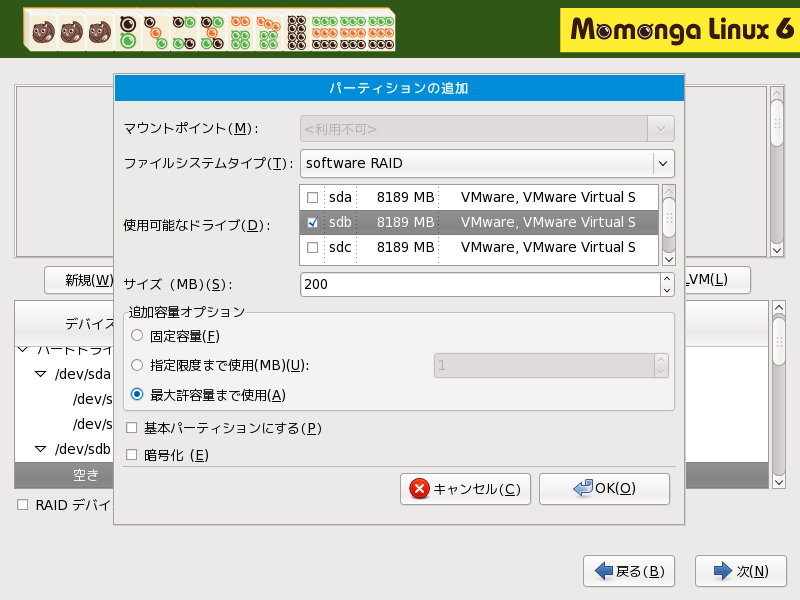The height and width of the screenshot is (600, 800).
Task: Enable 基本パーティションにする(P) checkbox
Action: point(132,428)
